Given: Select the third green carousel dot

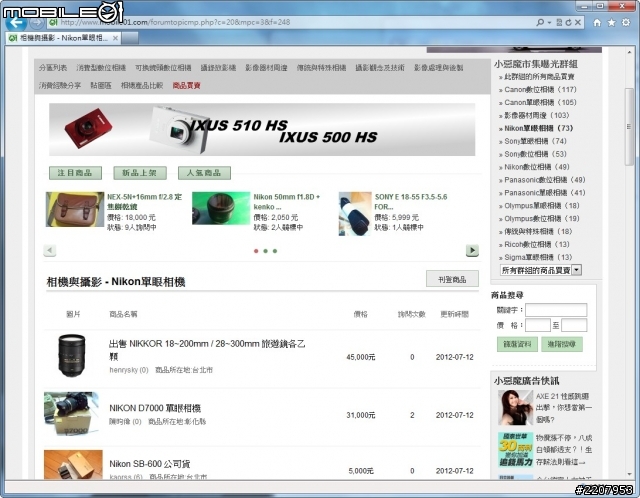Looking at the screenshot, I should (275, 251).
